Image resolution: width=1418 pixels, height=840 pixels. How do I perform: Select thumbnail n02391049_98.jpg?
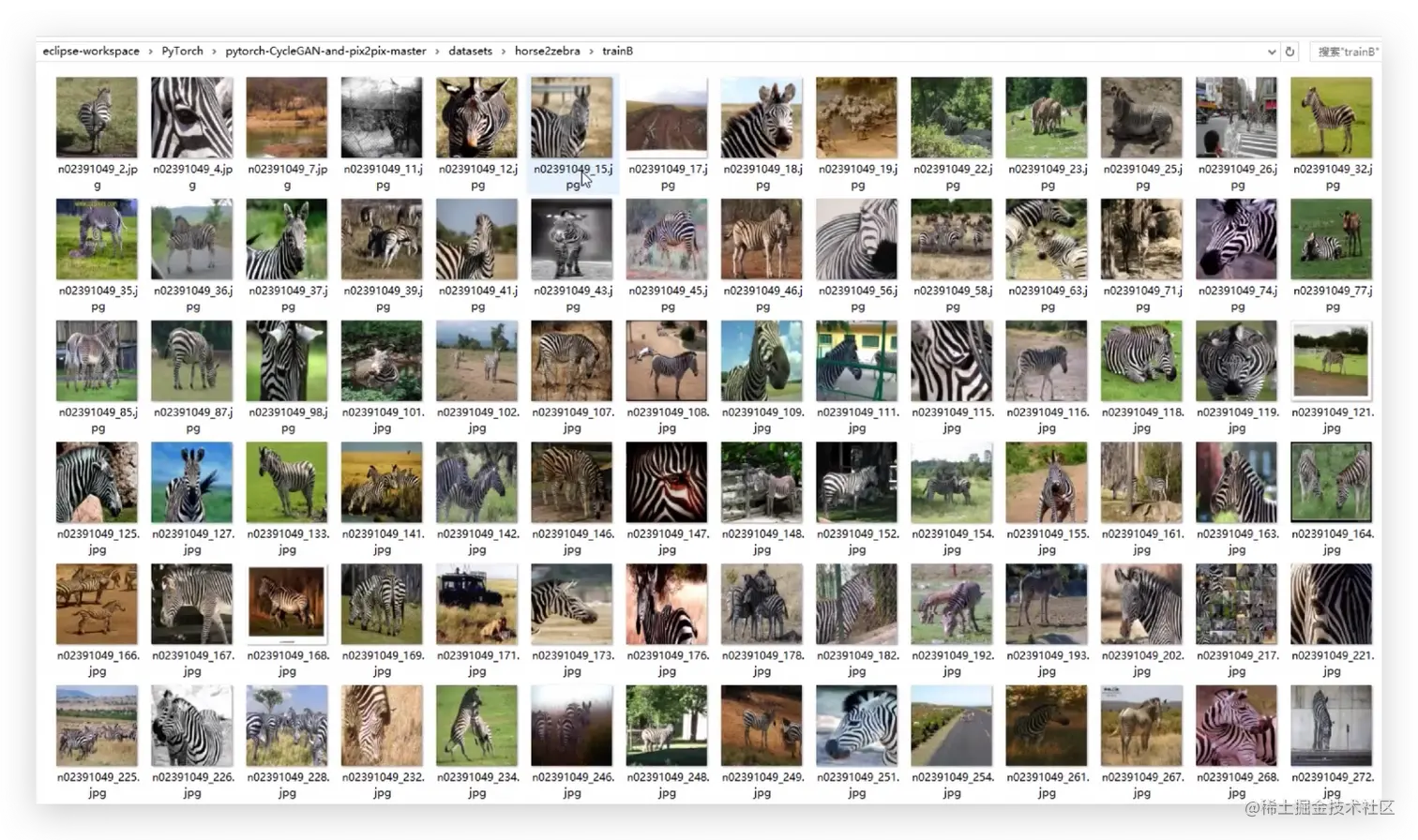coord(287,361)
